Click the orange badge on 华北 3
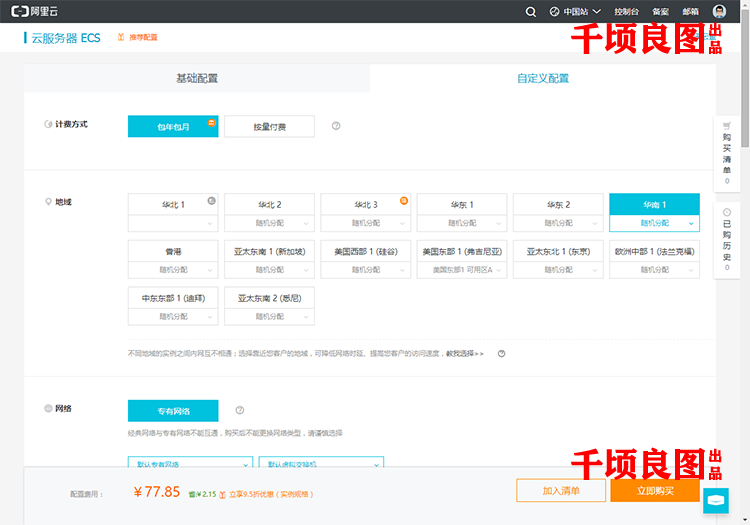Image resolution: width=750 pixels, height=525 pixels. click(x=404, y=200)
